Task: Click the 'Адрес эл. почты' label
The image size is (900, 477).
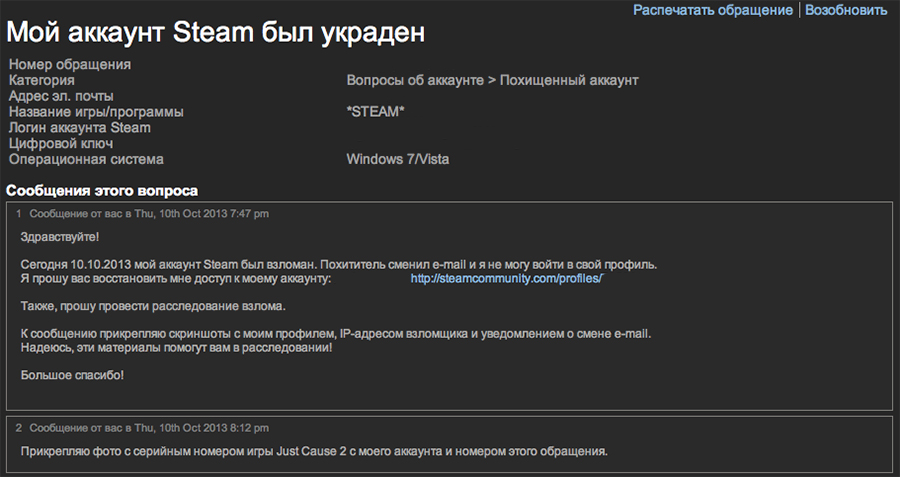Action: (61, 96)
